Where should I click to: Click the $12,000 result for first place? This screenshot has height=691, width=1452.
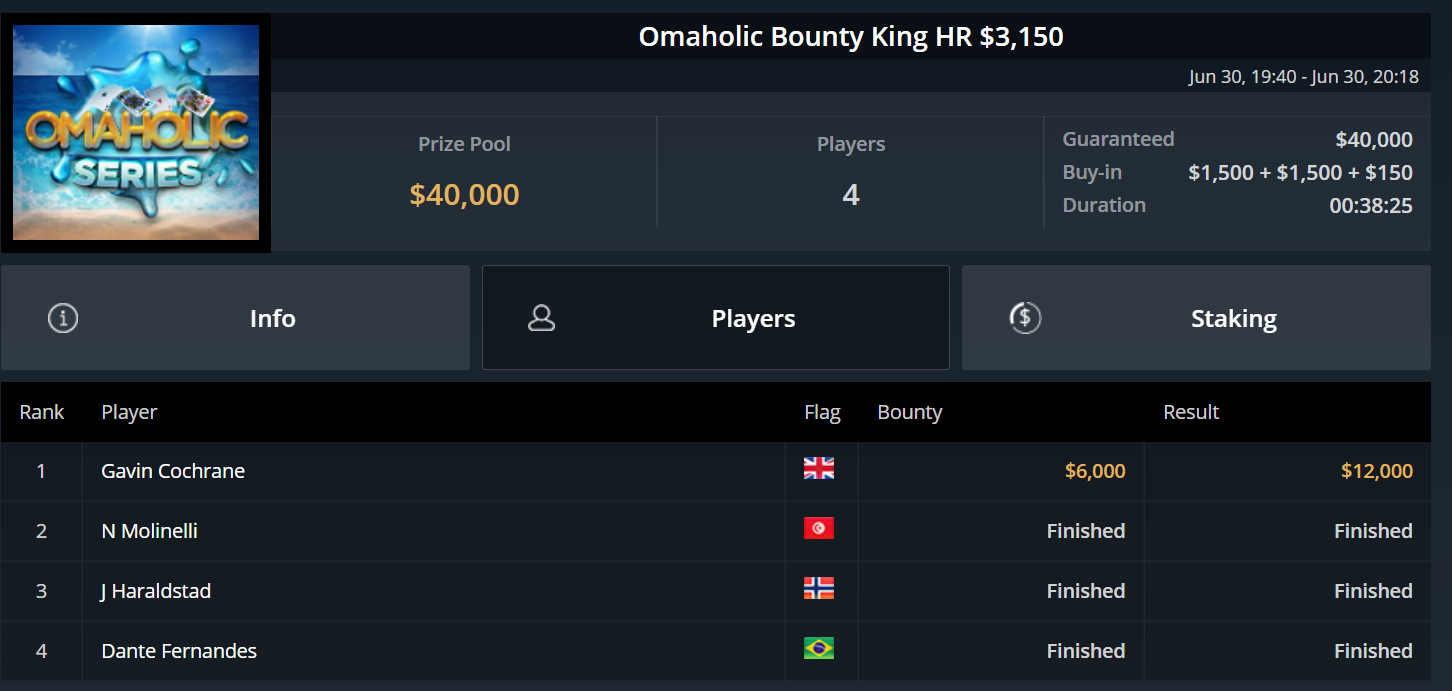[x=1377, y=471]
